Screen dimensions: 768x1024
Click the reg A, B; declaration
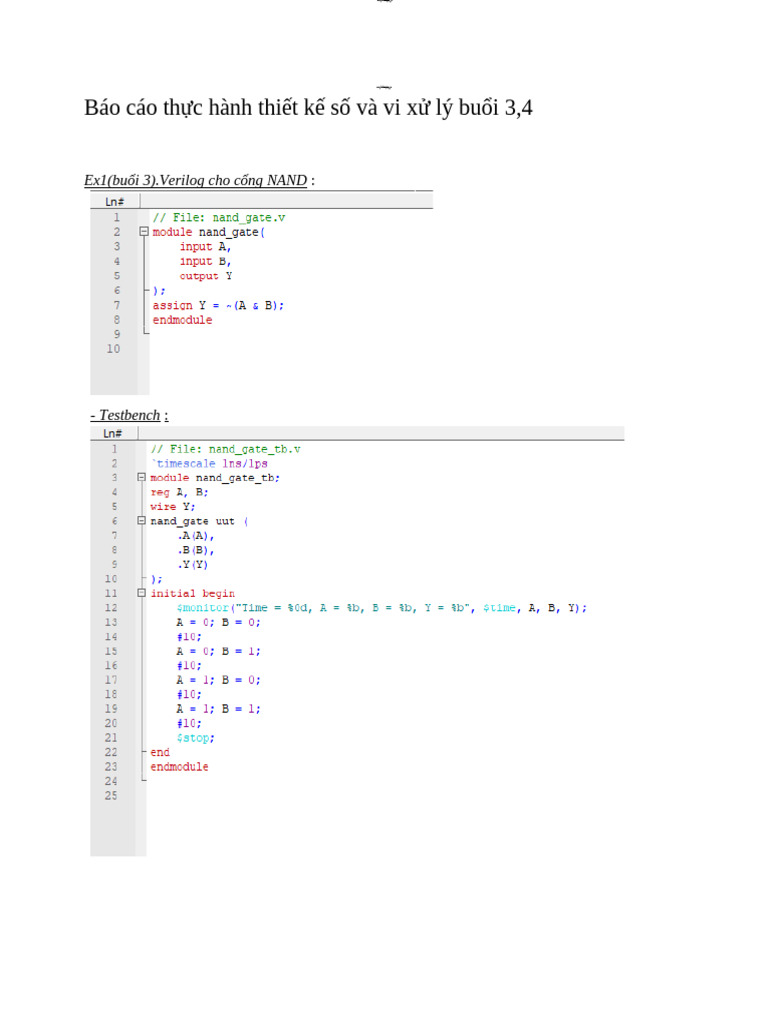tap(179, 492)
